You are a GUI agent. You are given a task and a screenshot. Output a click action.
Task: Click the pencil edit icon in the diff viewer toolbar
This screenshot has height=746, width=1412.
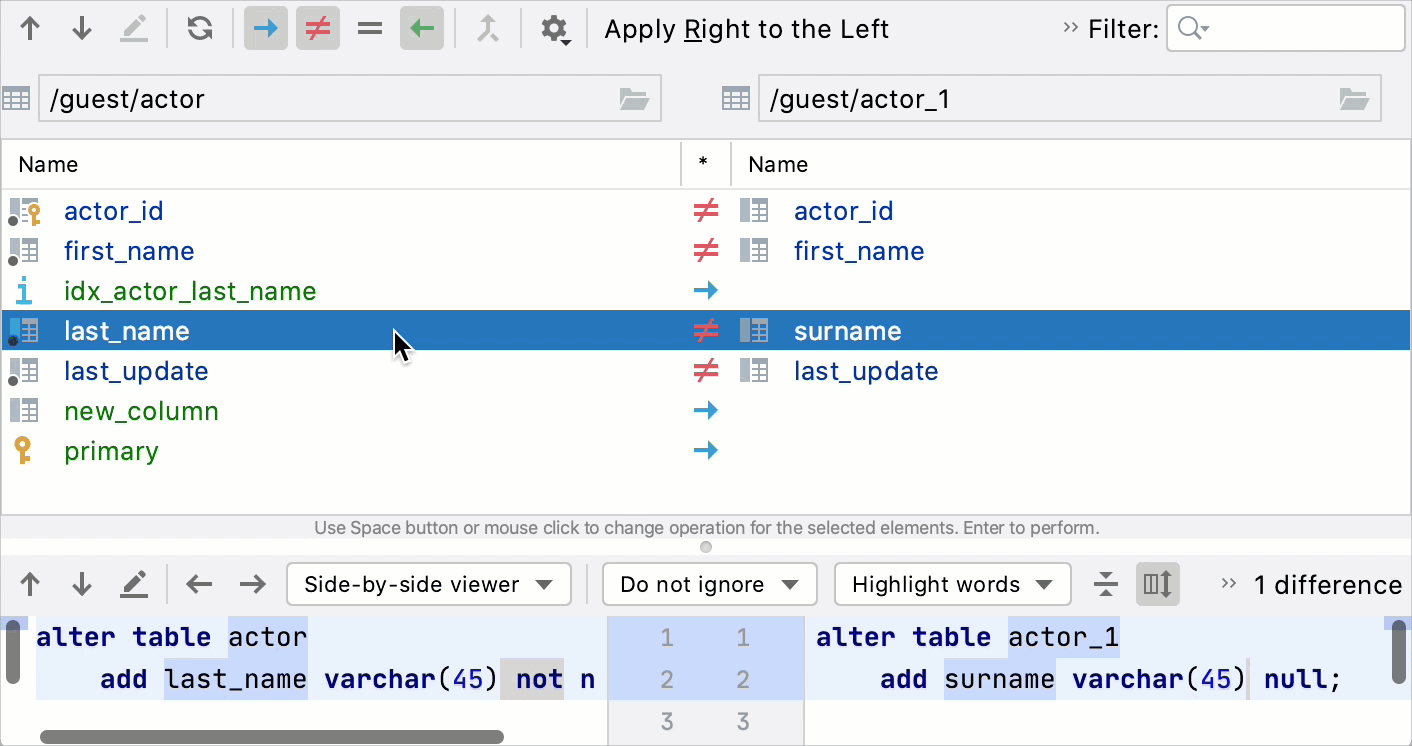pos(134,585)
